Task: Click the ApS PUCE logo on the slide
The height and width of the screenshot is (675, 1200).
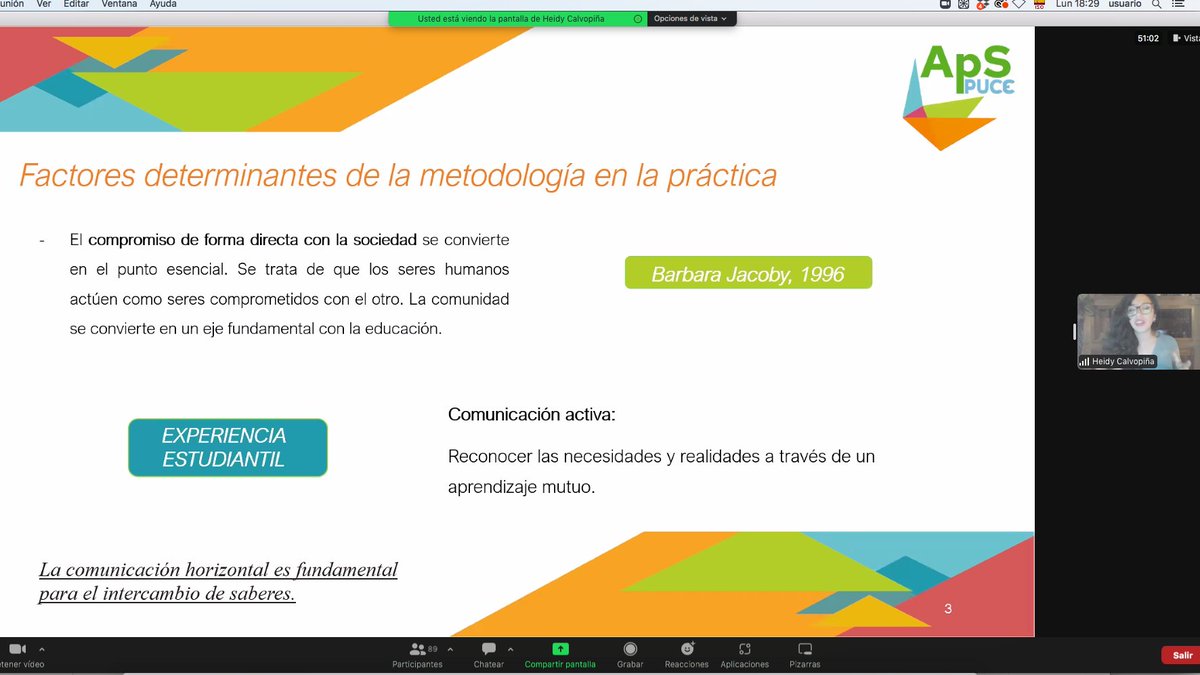Action: [x=959, y=97]
